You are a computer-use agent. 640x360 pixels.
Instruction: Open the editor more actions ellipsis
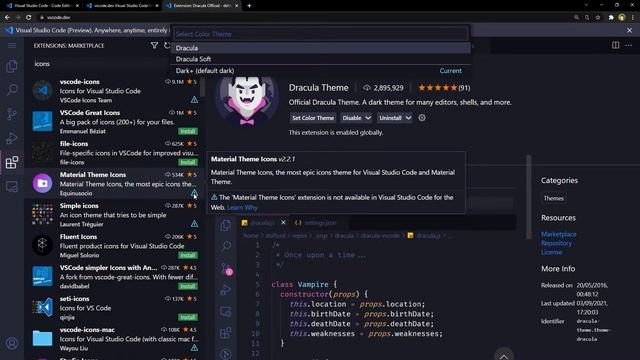629,45
